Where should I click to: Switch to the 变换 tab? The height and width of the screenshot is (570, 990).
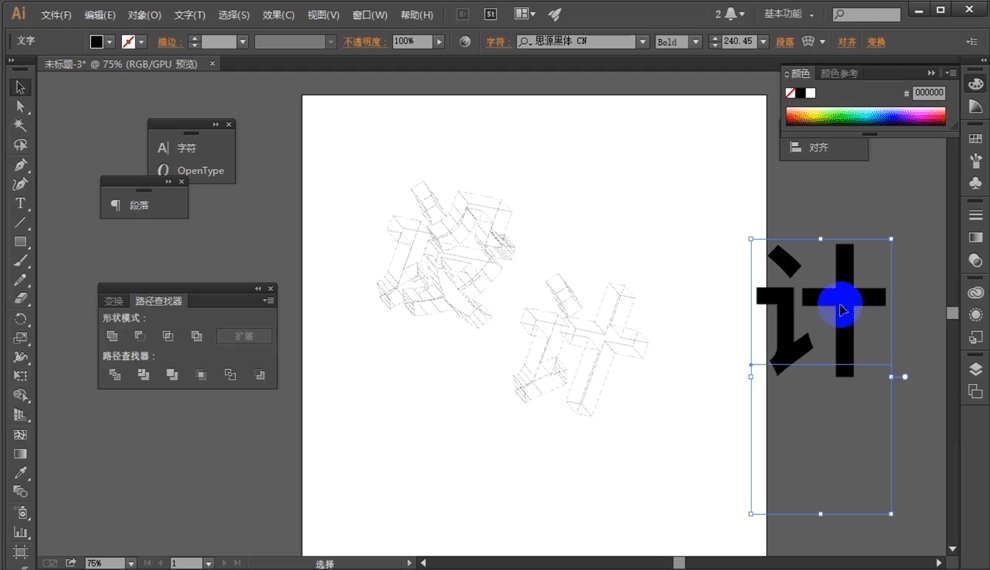click(x=114, y=301)
